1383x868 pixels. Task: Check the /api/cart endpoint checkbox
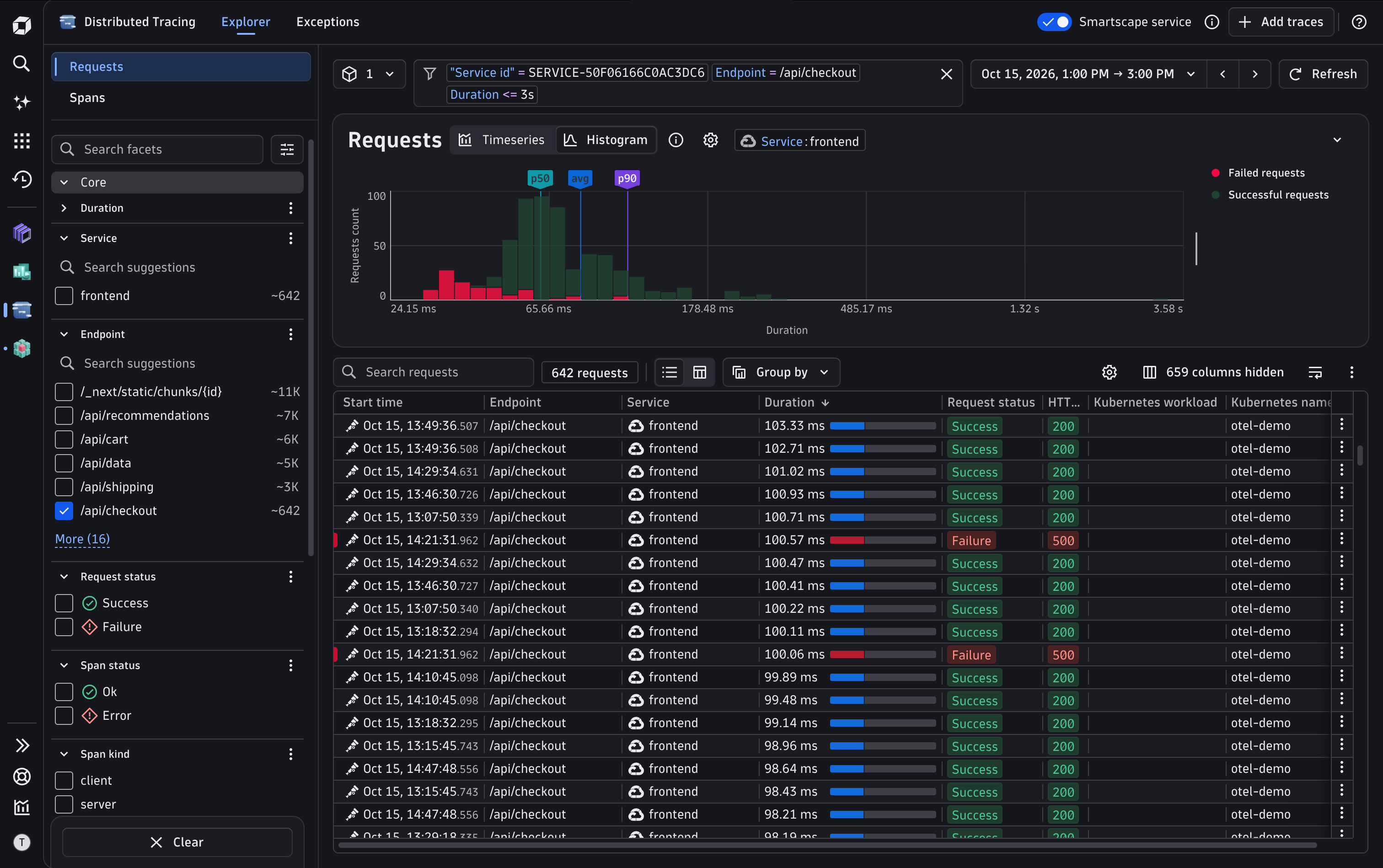point(64,439)
